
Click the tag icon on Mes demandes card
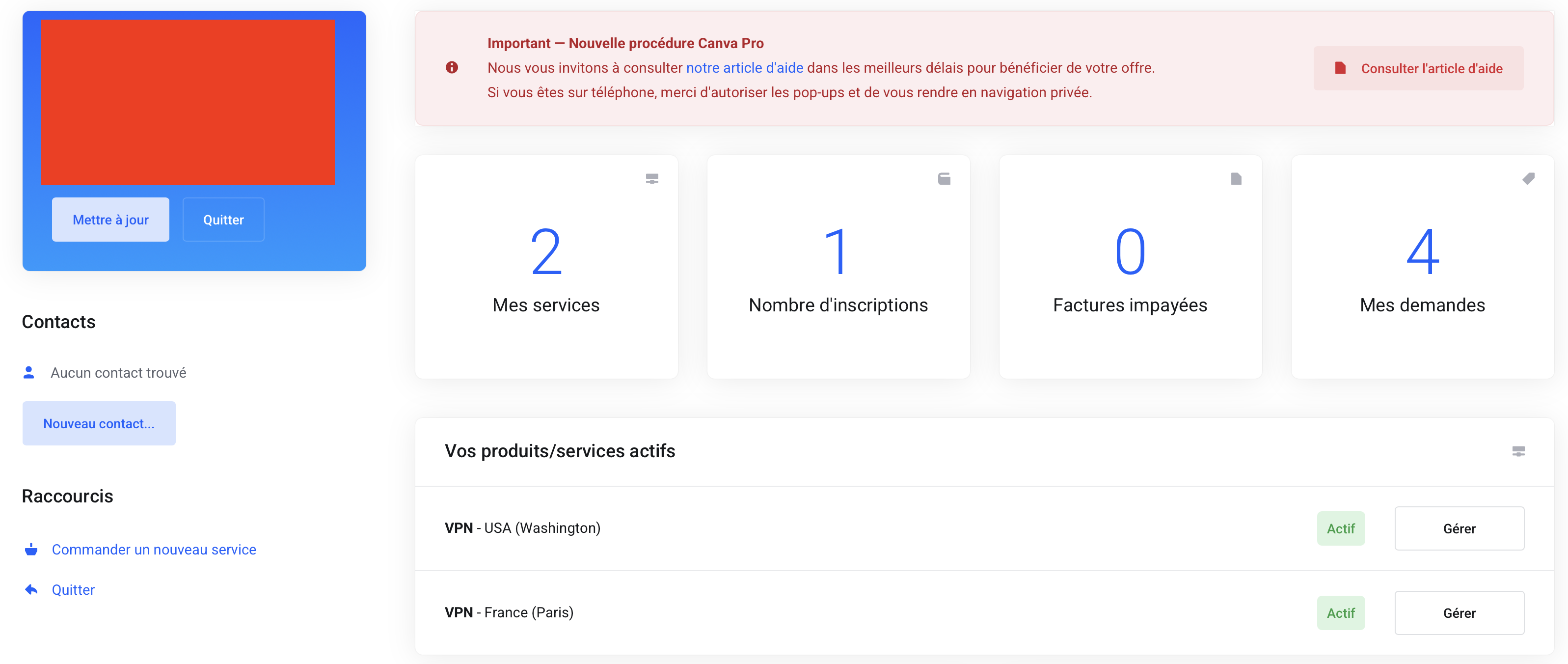1528,178
